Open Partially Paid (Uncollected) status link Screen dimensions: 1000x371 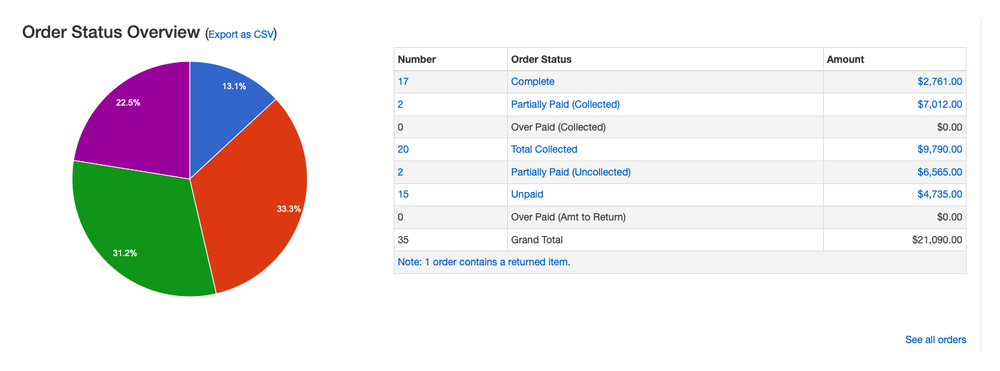coord(571,172)
